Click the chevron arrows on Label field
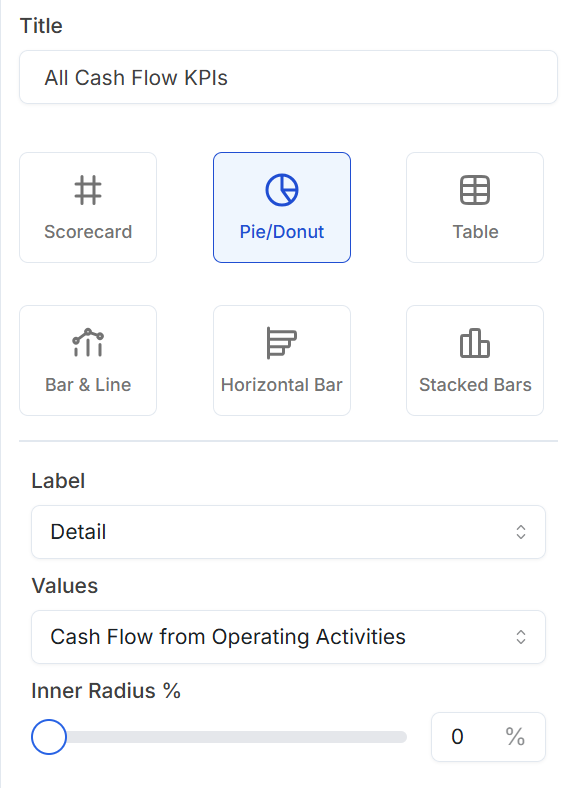 521,532
